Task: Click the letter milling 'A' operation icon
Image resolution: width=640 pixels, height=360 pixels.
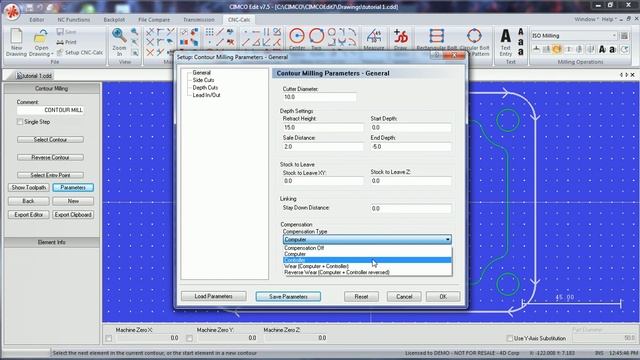Action: 602,49
